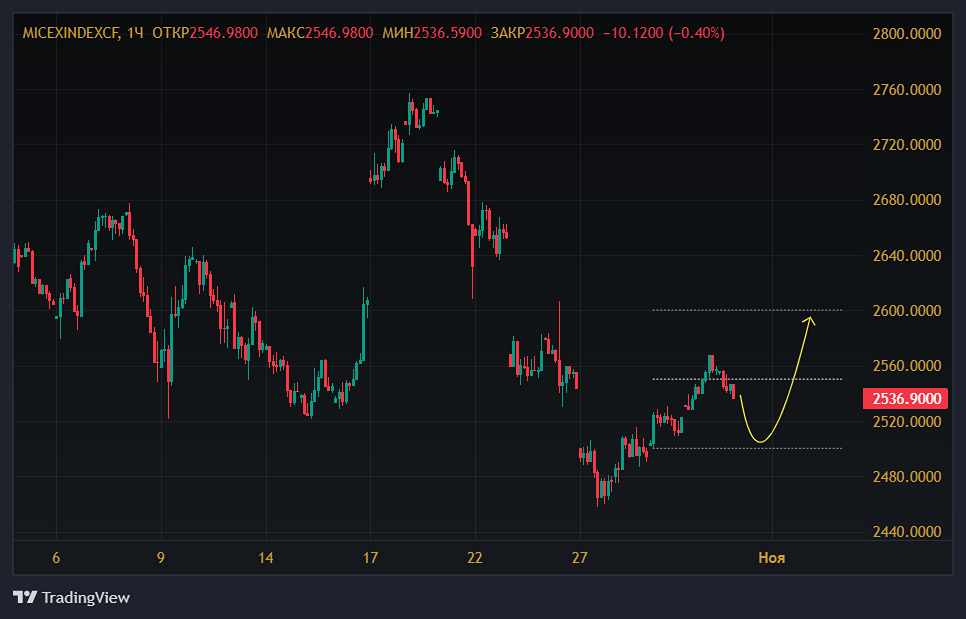The width and height of the screenshot is (966, 619).
Task: Click the 2720.0000 price axis label
Action: click(907, 145)
